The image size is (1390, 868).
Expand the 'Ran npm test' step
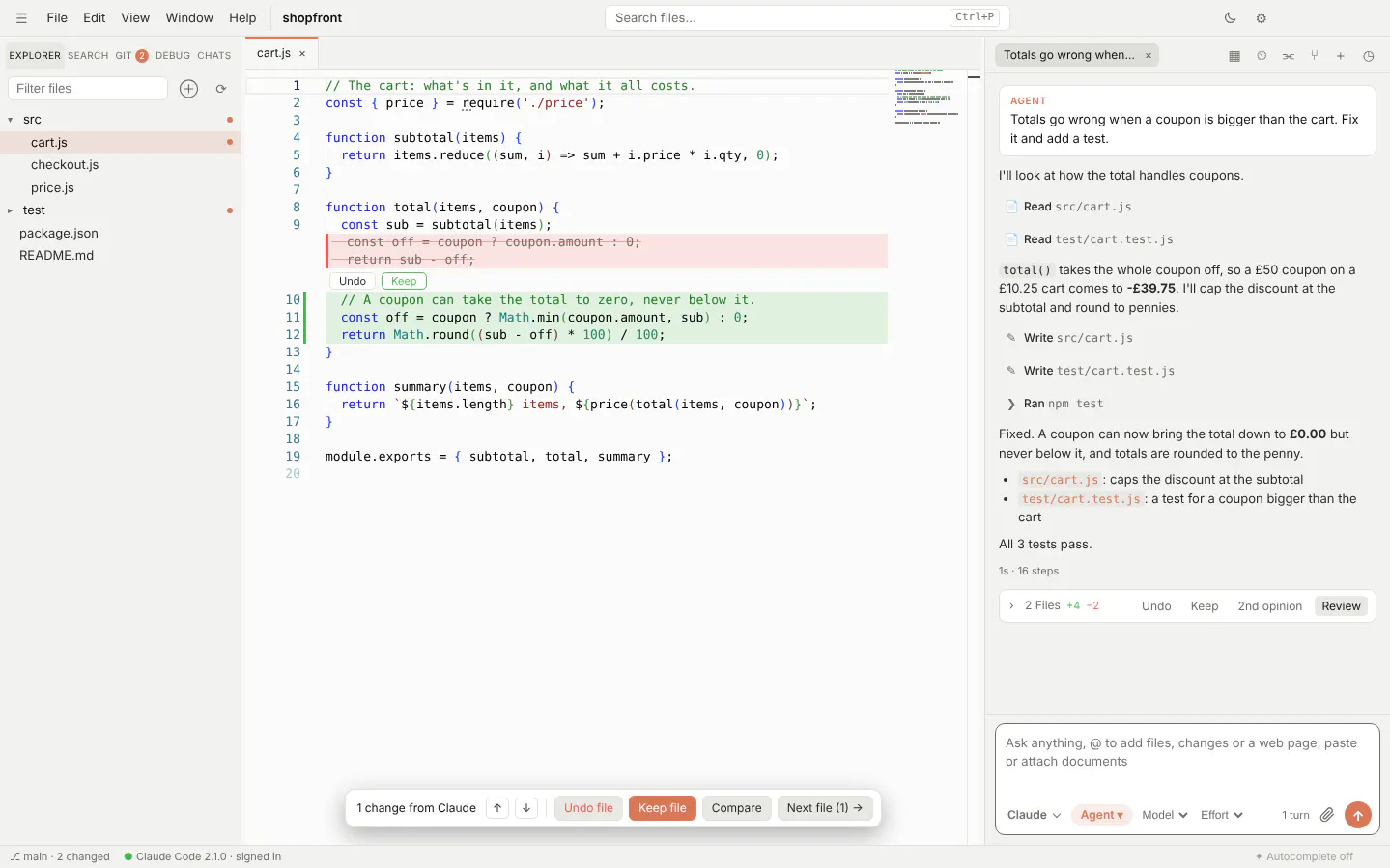(x=1055, y=404)
